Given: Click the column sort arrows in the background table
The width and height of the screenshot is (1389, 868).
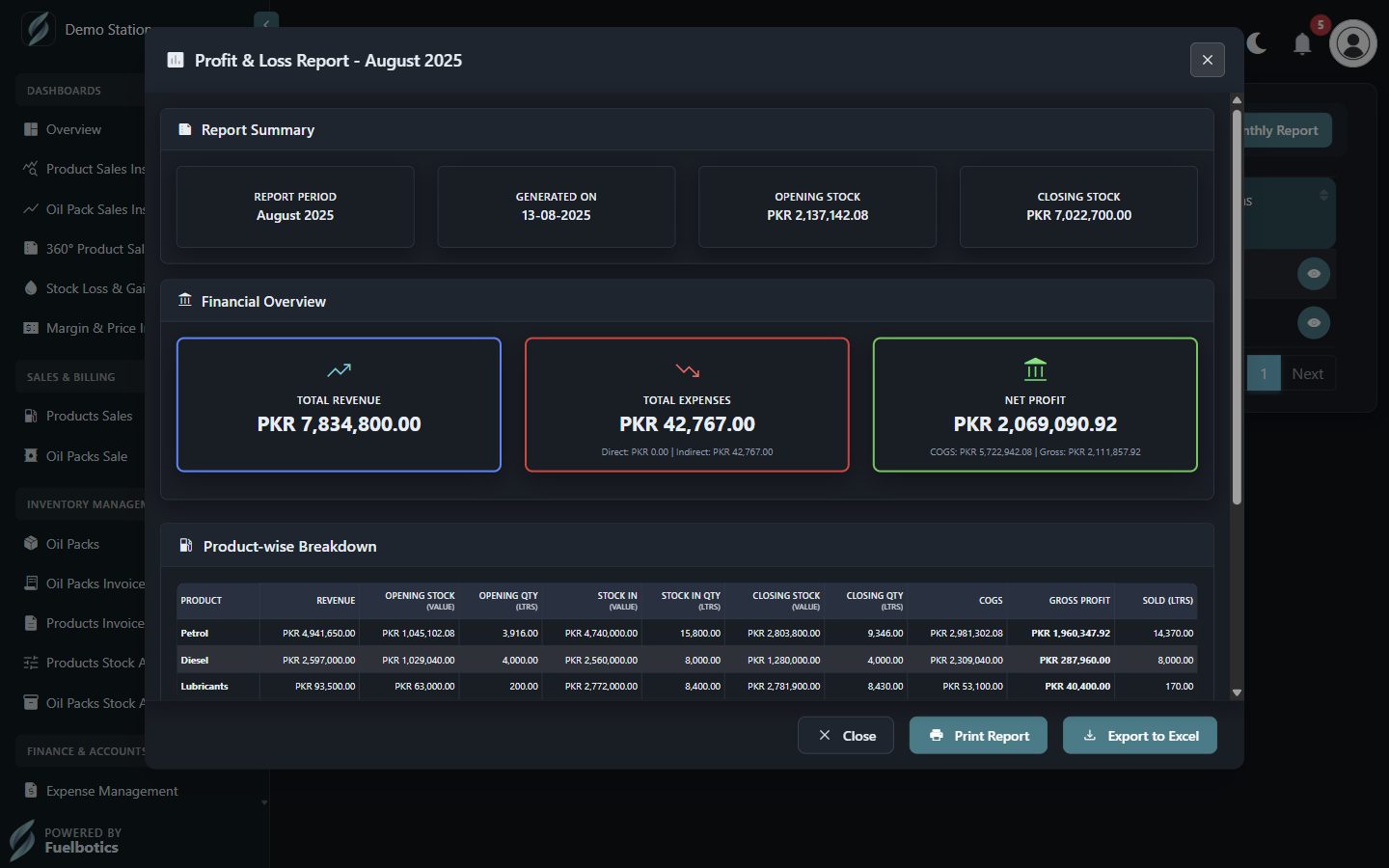Looking at the screenshot, I should pyautogui.click(x=1323, y=196).
